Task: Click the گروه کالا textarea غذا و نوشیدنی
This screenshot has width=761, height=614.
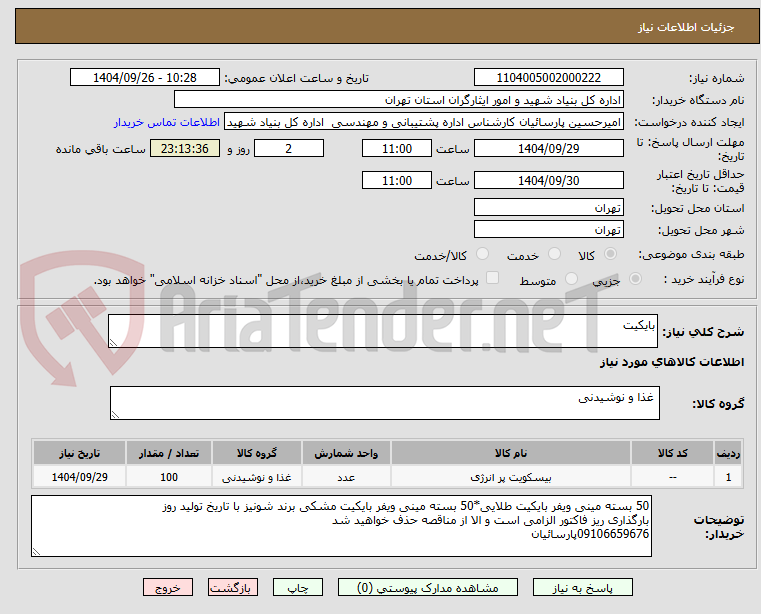Action: (384, 403)
